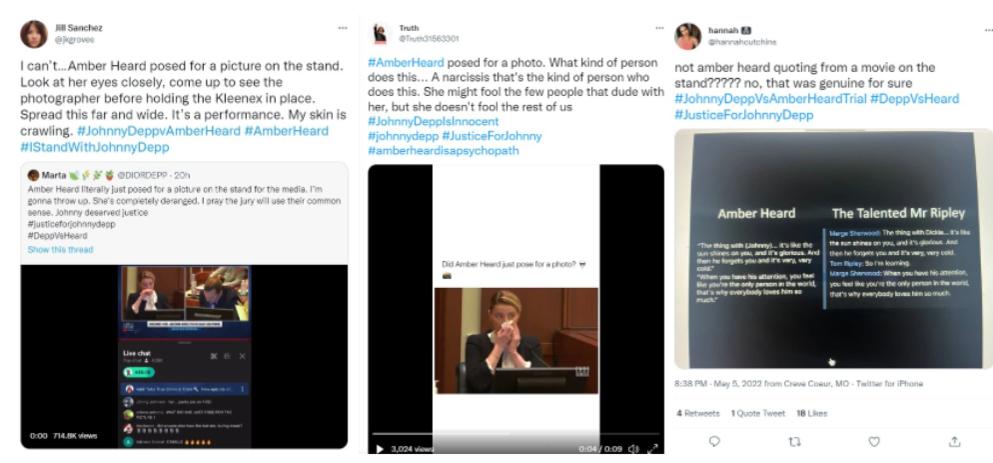Expand Truth video to fullscreen
Viewport: 993px width, 463px height.
652,449
